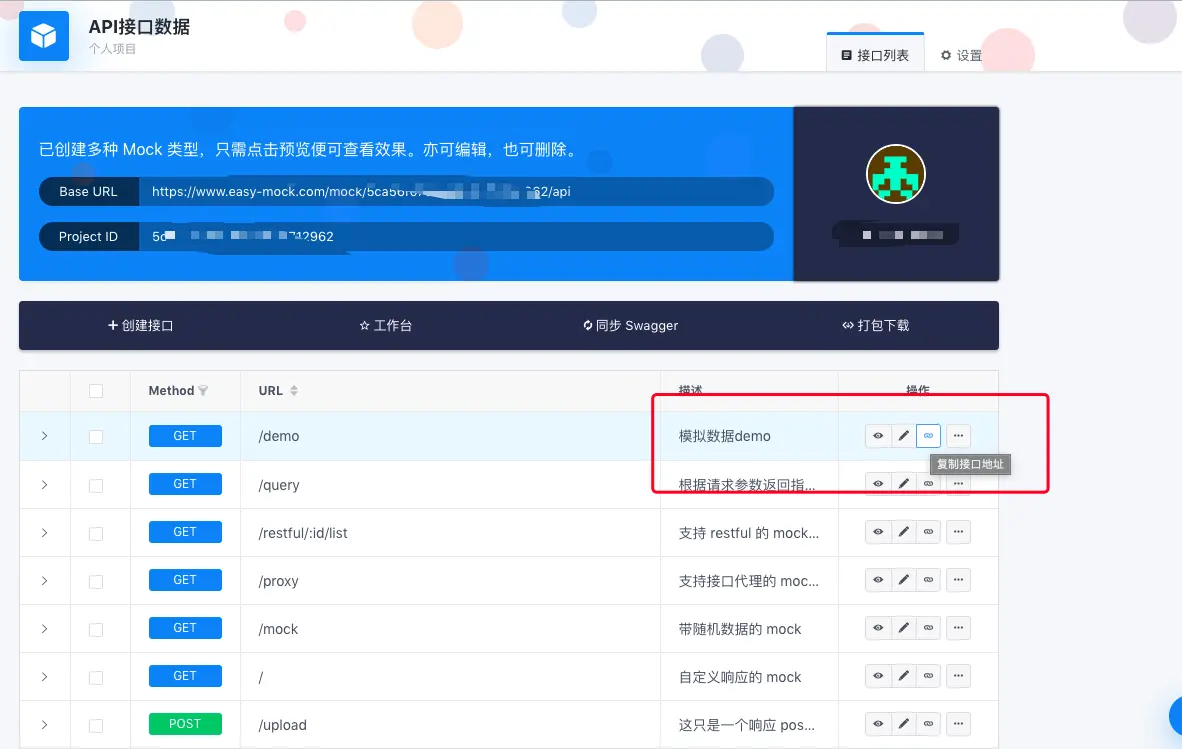1182x749 pixels.
Task: Open more actions for the /upload row
Action: click(x=958, y=724)
